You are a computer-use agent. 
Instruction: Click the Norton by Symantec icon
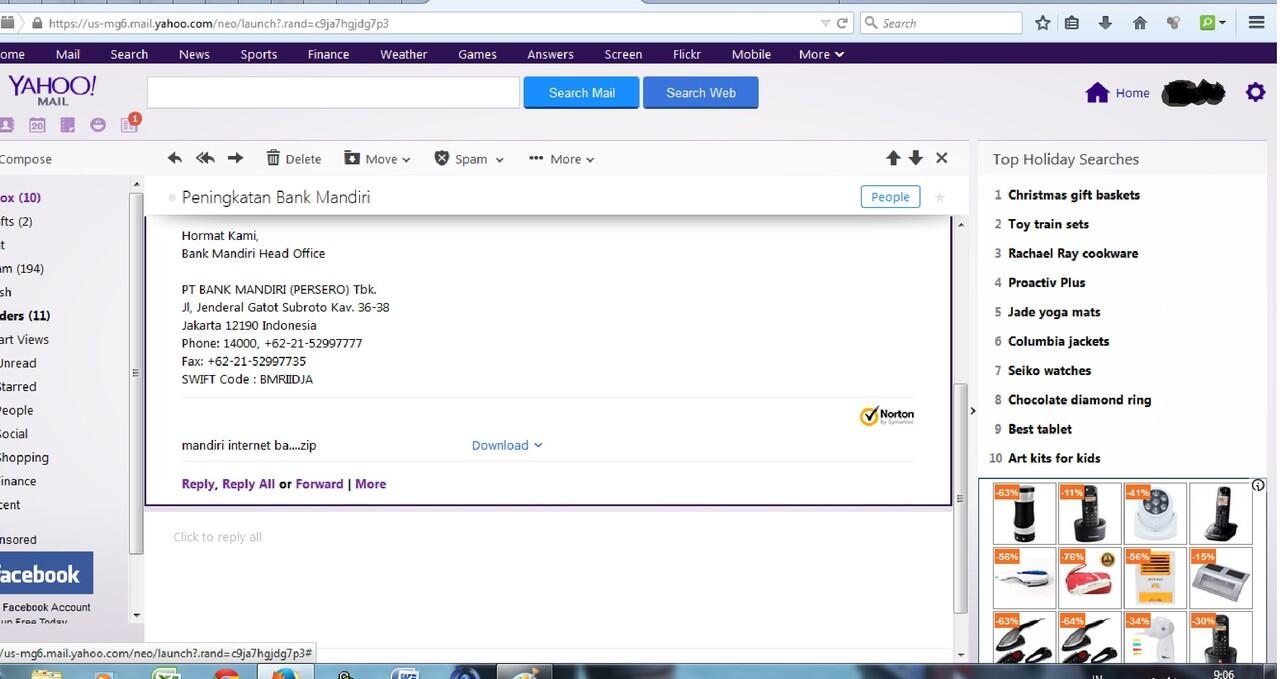pos(887,416)
